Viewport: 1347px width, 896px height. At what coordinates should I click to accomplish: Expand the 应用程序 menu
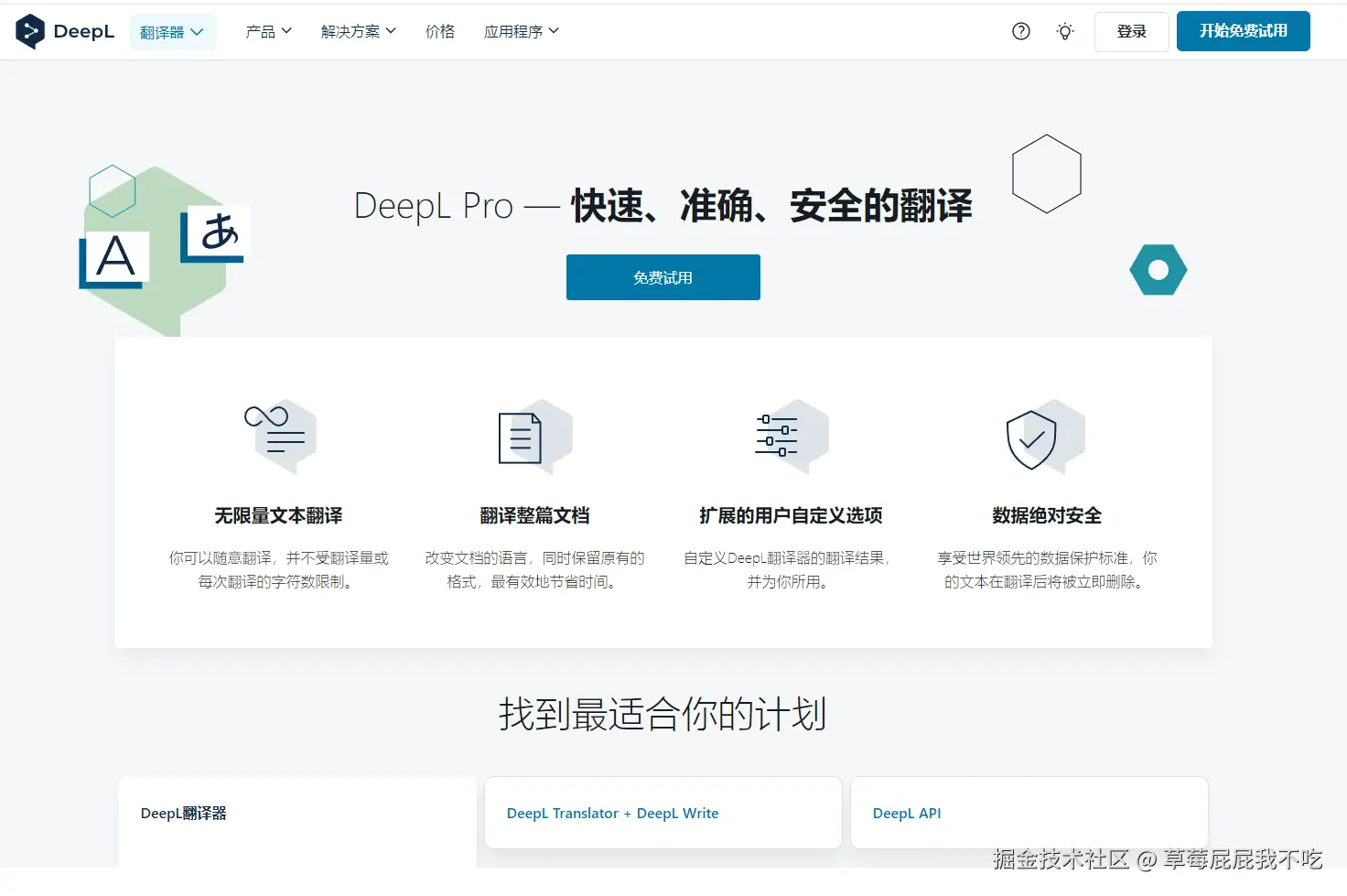521,31
